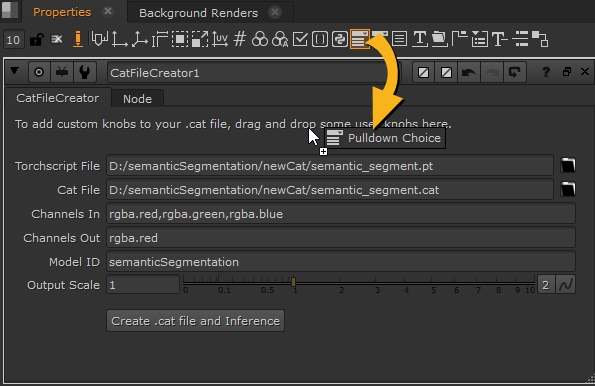Select the Pulldown Choice knob icon
The height and width of the screenshot is (386, 595).
pos(359,39)
